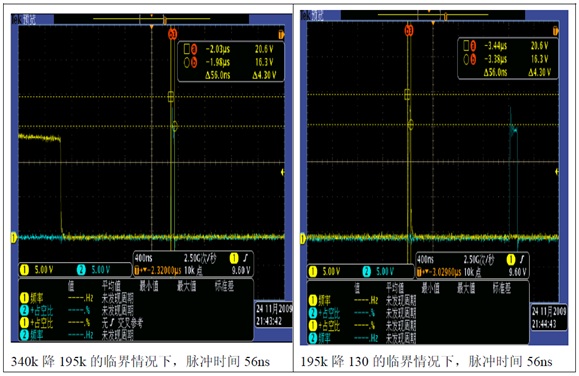This screenshot has height=376, width=579.
Task: Click the 最大值 column header in 21:44:43 capture
Action: tap(466, 288)
